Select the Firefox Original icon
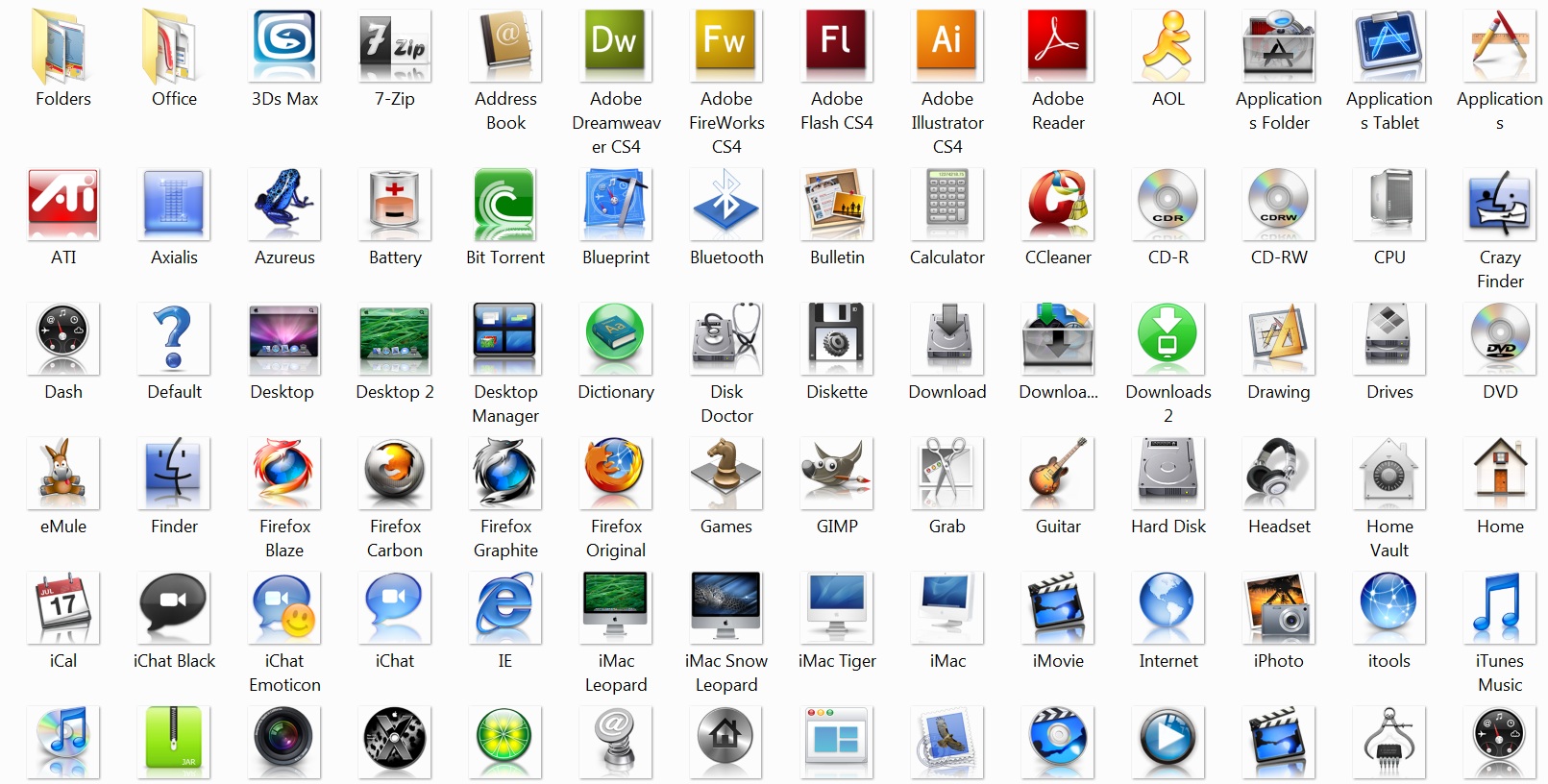Viewport: 1548px width, 784px height. 616,473
